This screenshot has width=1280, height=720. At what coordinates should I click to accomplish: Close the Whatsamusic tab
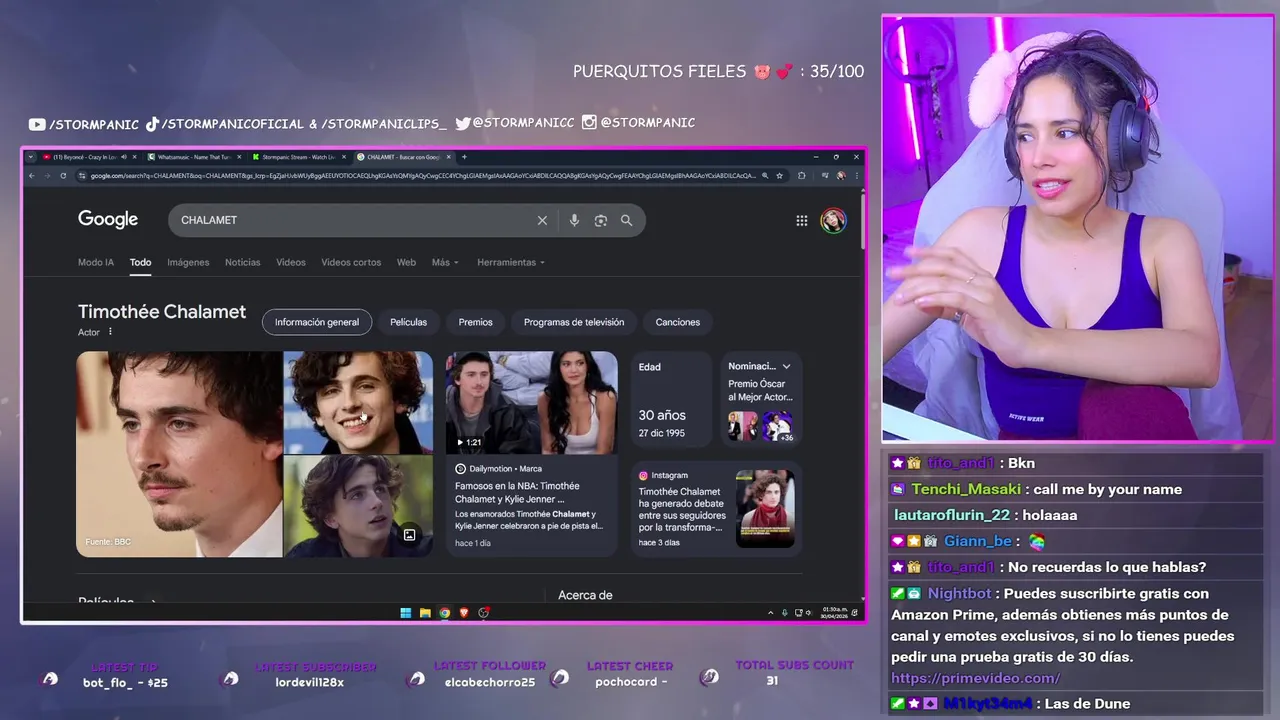239,157
